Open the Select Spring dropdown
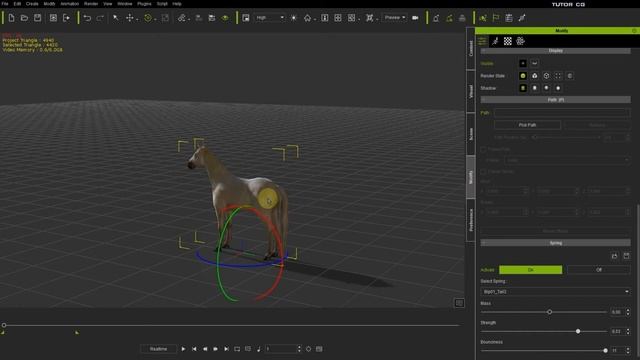This screenshot has width=640, height=360. [556, 292]
